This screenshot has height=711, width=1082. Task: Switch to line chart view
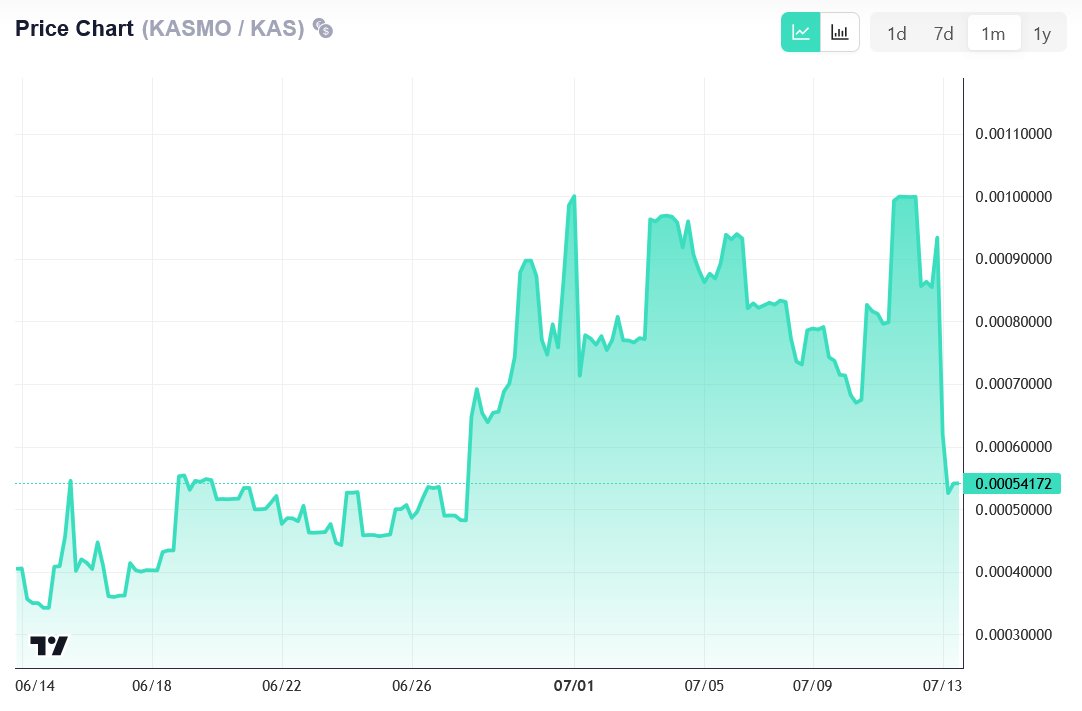[800, 32]
